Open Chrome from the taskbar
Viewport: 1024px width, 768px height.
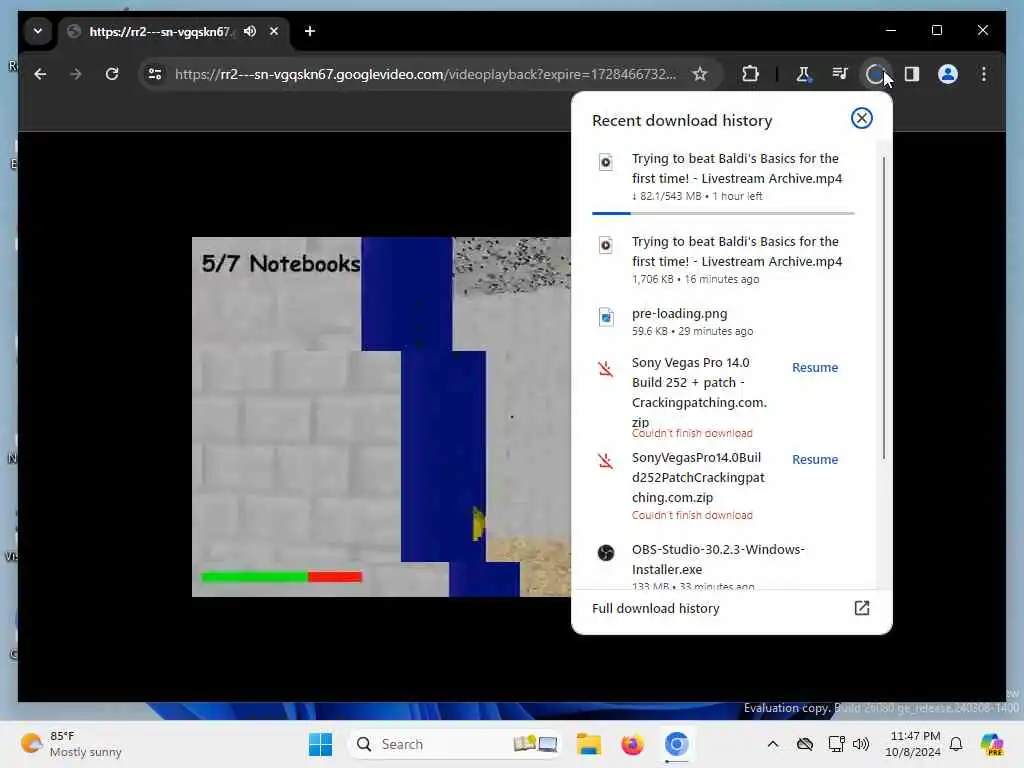click(x=677, y=744)
